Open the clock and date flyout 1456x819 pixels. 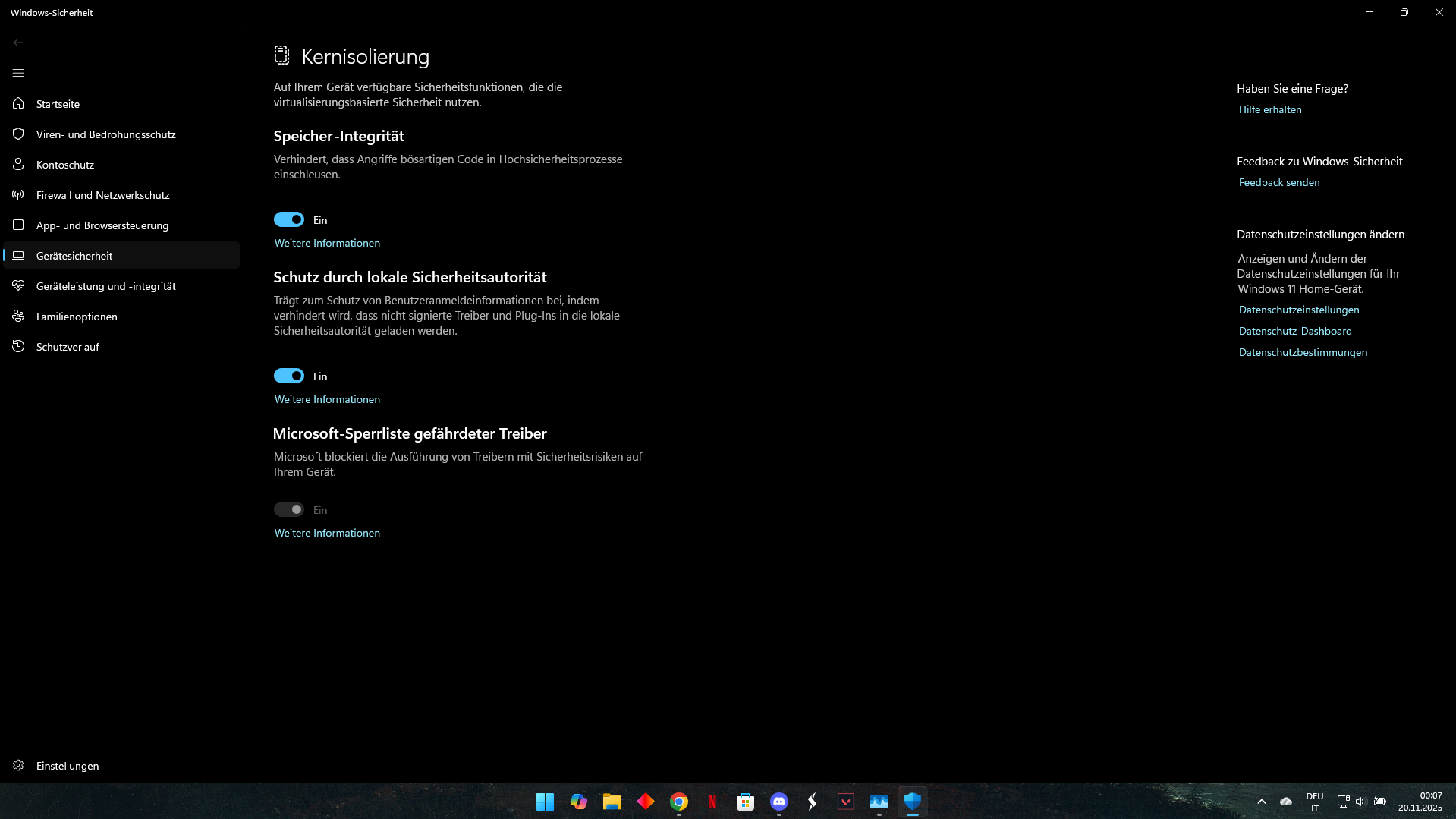[1420, 802]
